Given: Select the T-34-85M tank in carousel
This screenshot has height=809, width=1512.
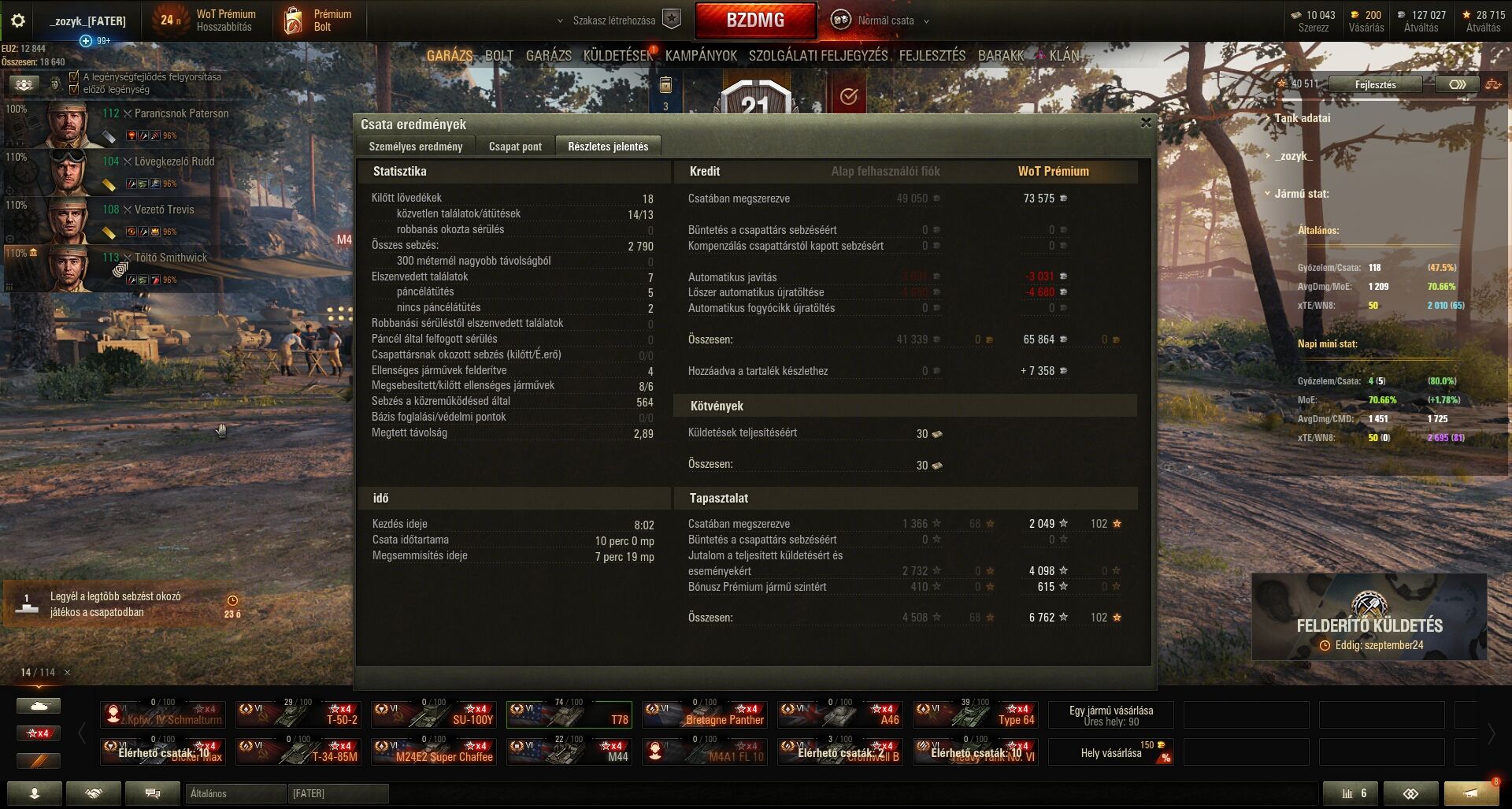Looking at the screenshot, I should coord(298,751).
